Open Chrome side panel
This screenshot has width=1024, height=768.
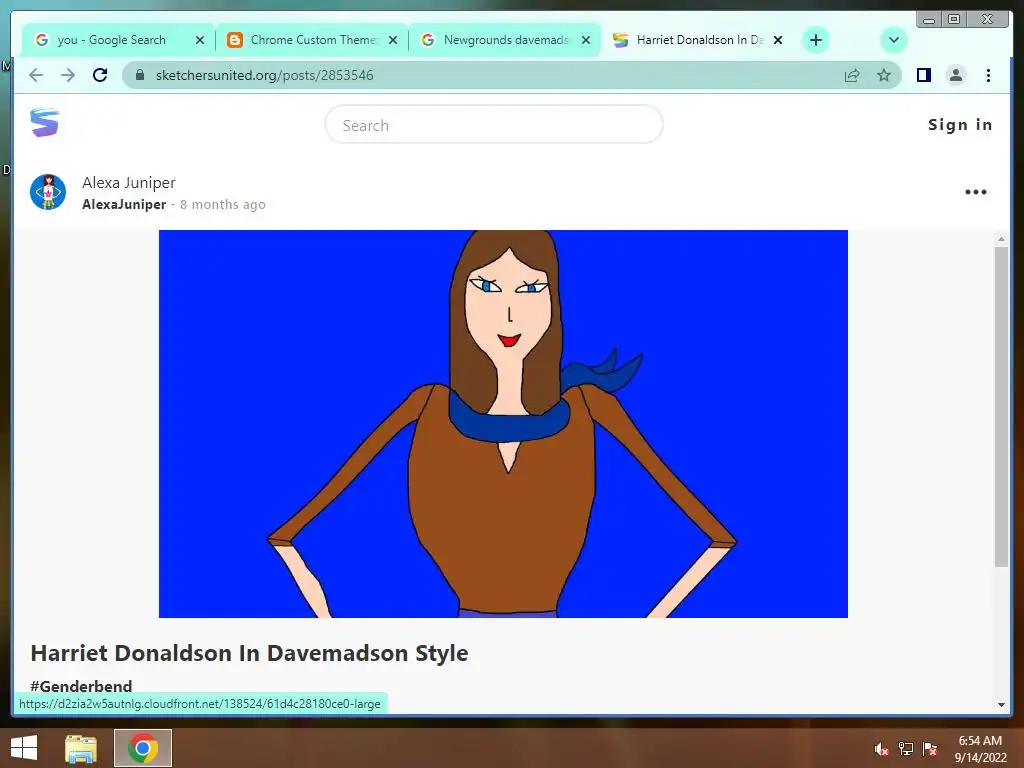click(923, 75)
